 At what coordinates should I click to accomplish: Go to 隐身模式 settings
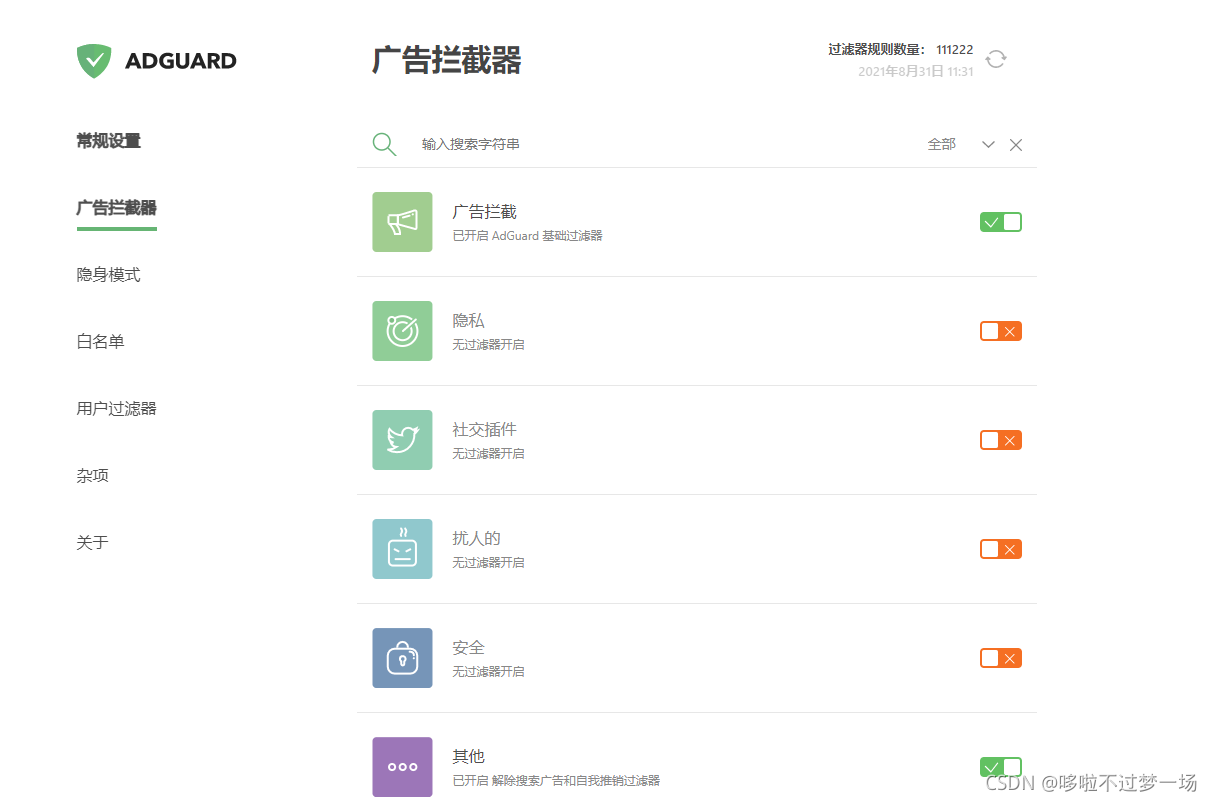109,275
